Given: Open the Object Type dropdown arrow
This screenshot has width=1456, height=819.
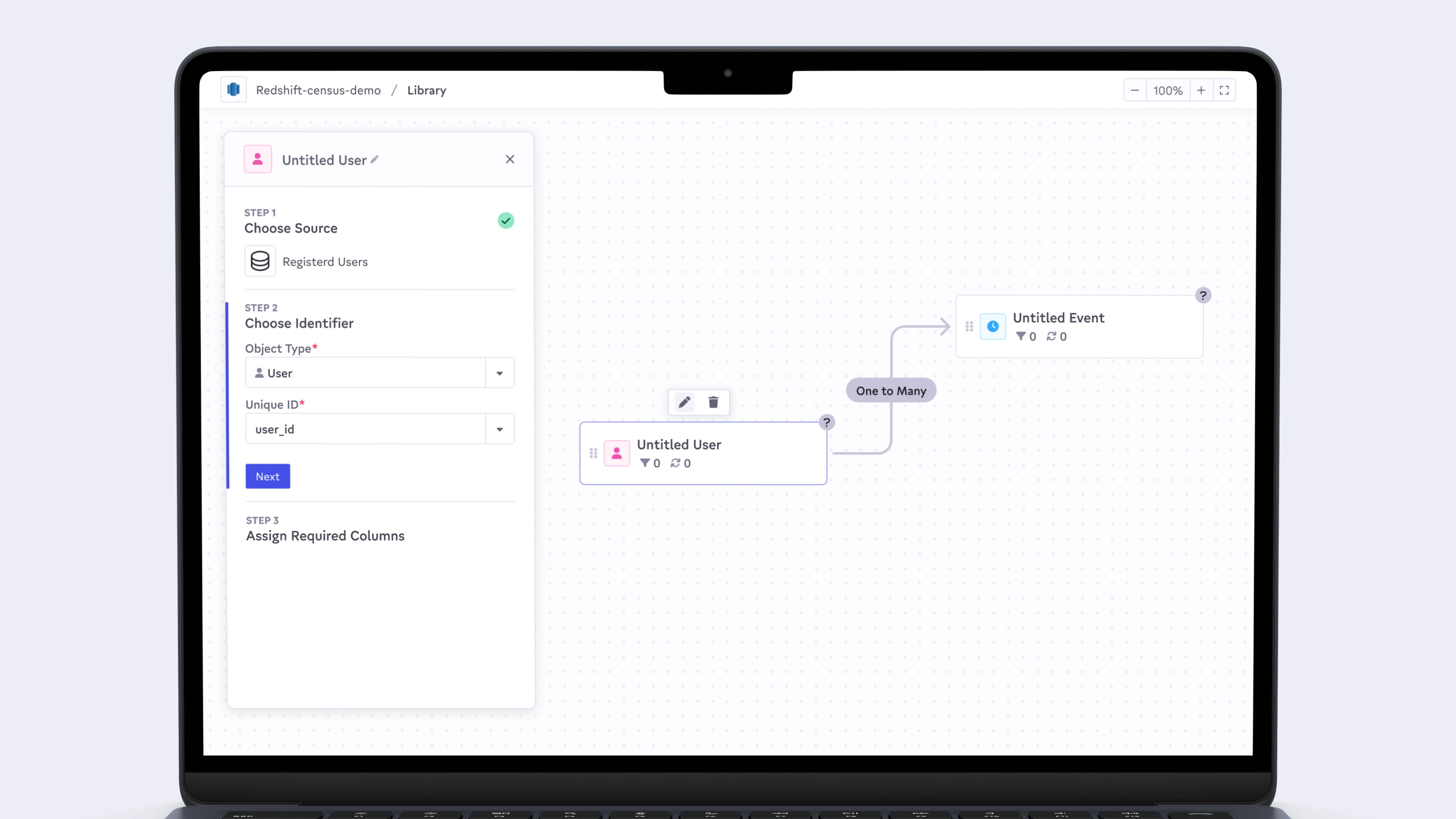Looking at the screenshot, I should 500,373.
